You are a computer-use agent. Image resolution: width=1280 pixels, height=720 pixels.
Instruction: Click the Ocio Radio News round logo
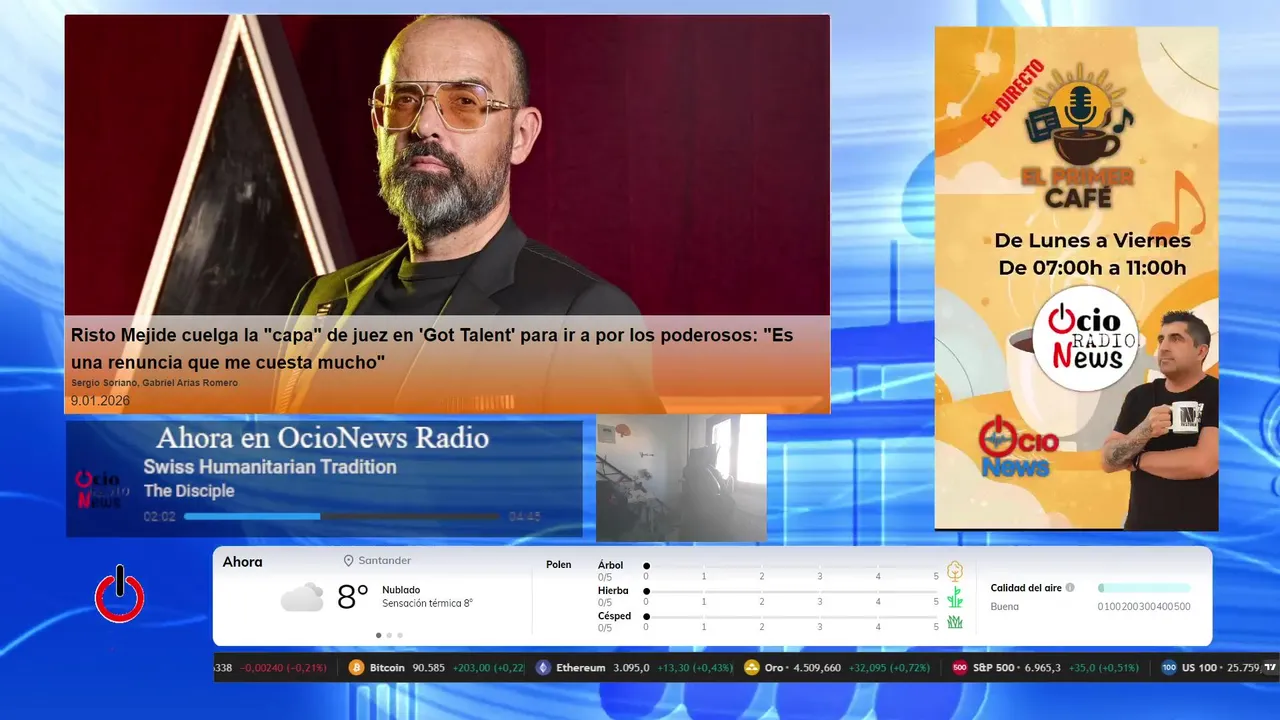(x=1086, y=340)
